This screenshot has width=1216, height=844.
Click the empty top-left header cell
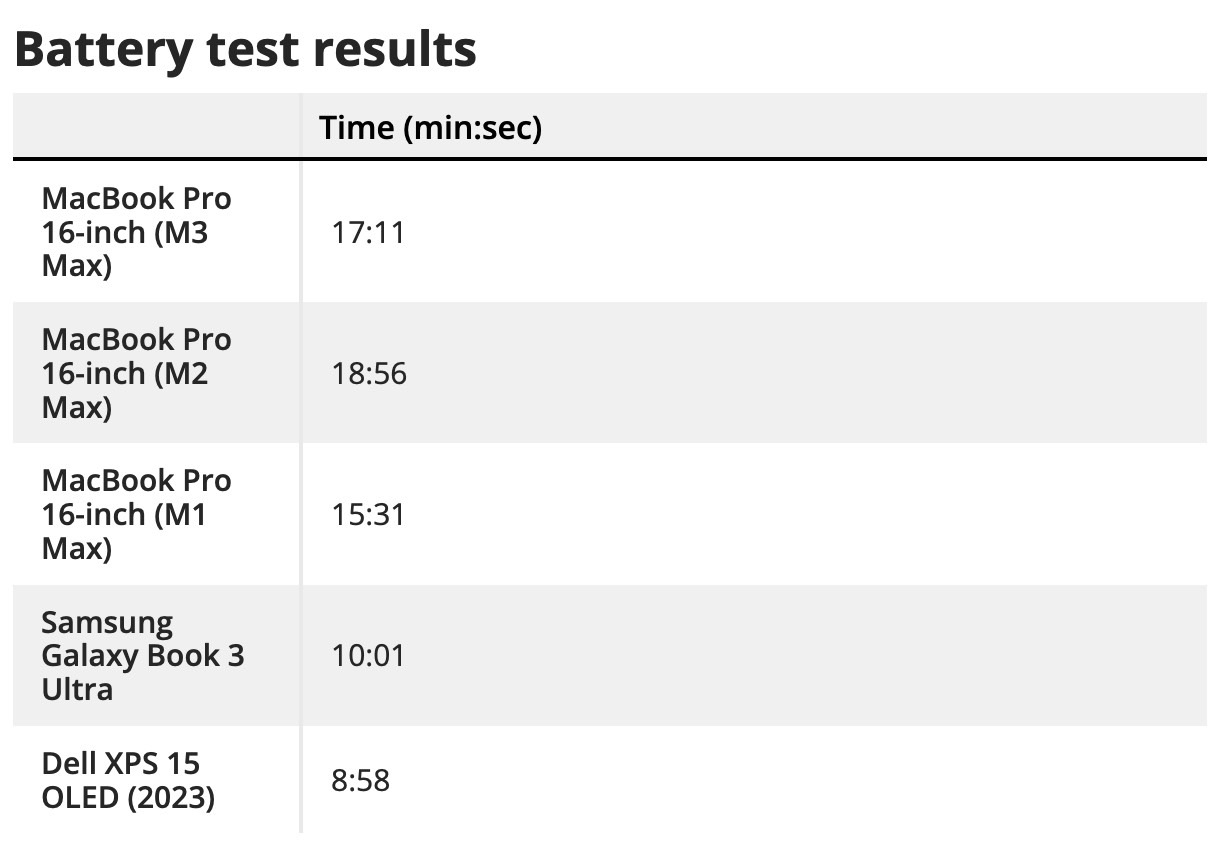pos(156,126)
